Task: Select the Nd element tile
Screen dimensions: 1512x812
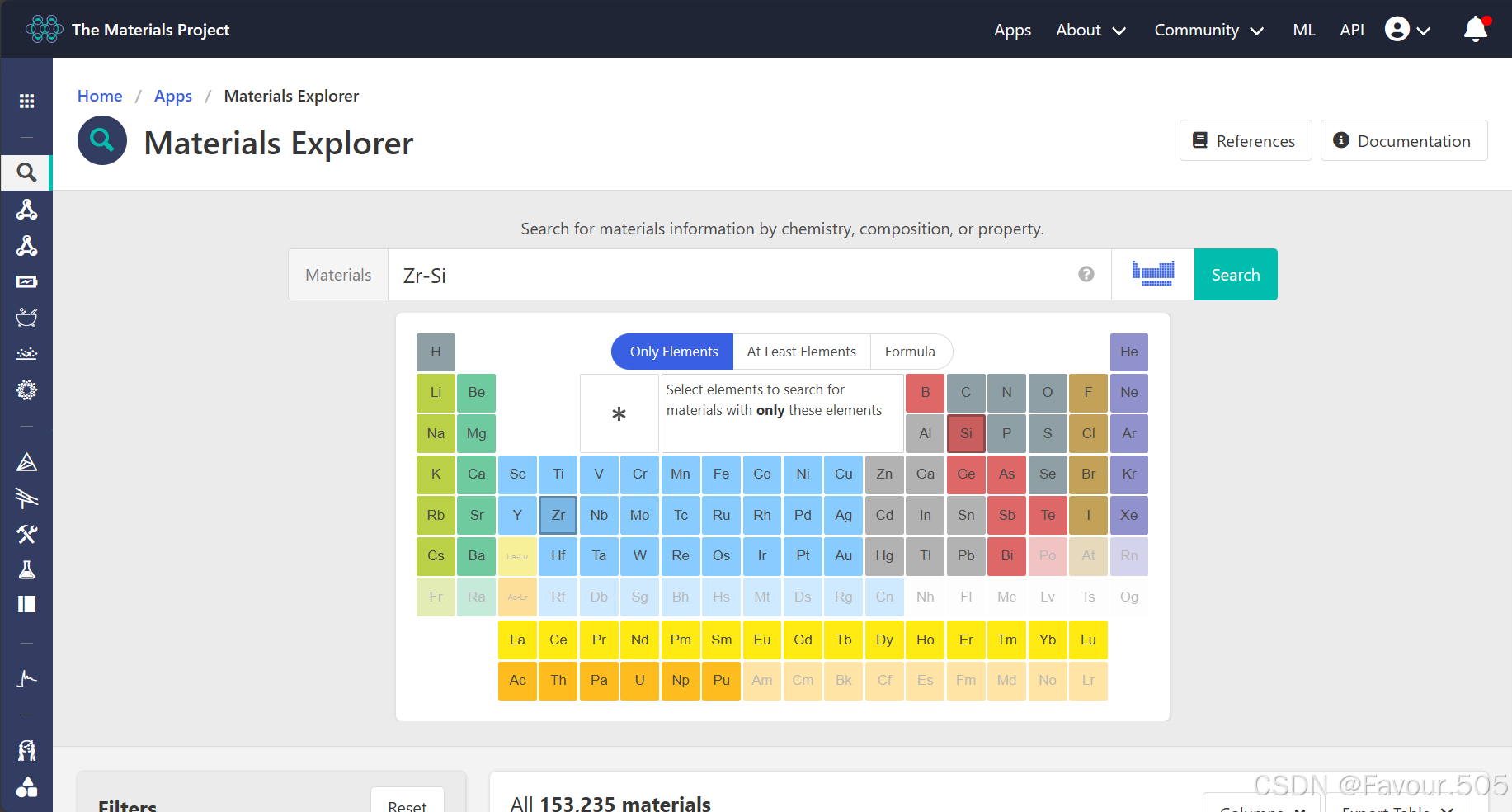Action: (640, 640)
